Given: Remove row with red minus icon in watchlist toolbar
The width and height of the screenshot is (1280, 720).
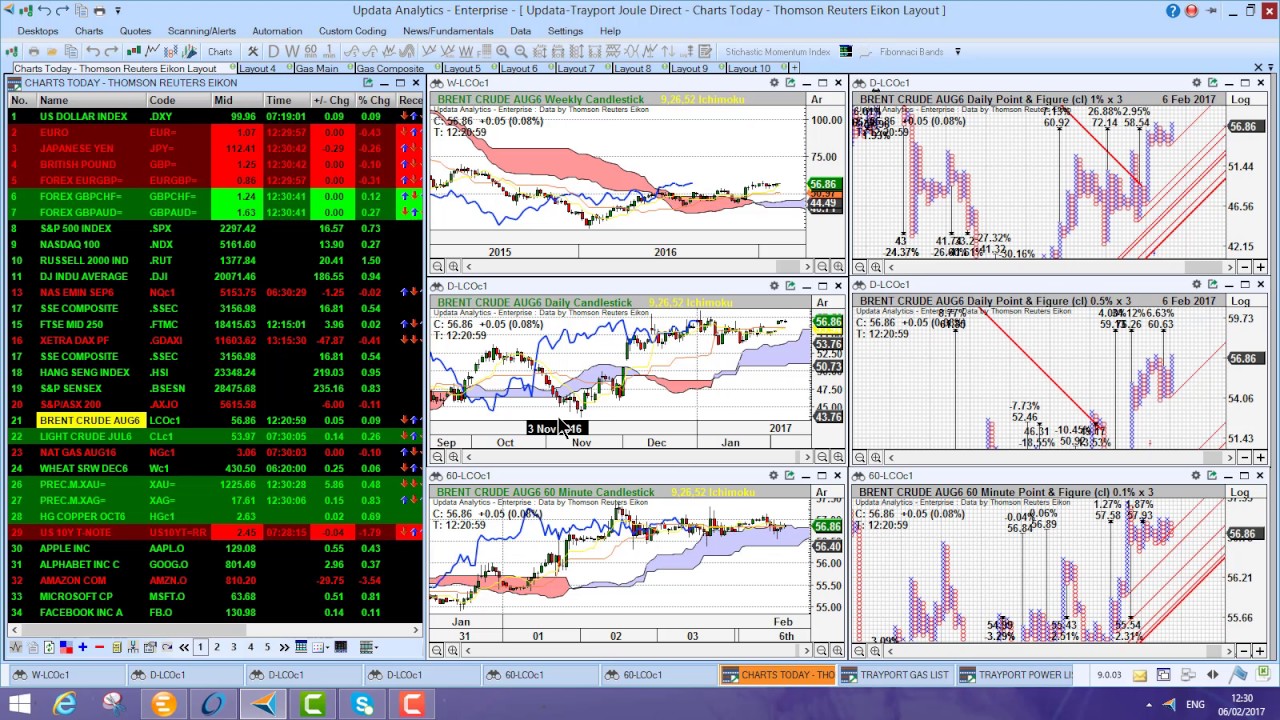Looking at the screenshot, I should coord(99,647).
